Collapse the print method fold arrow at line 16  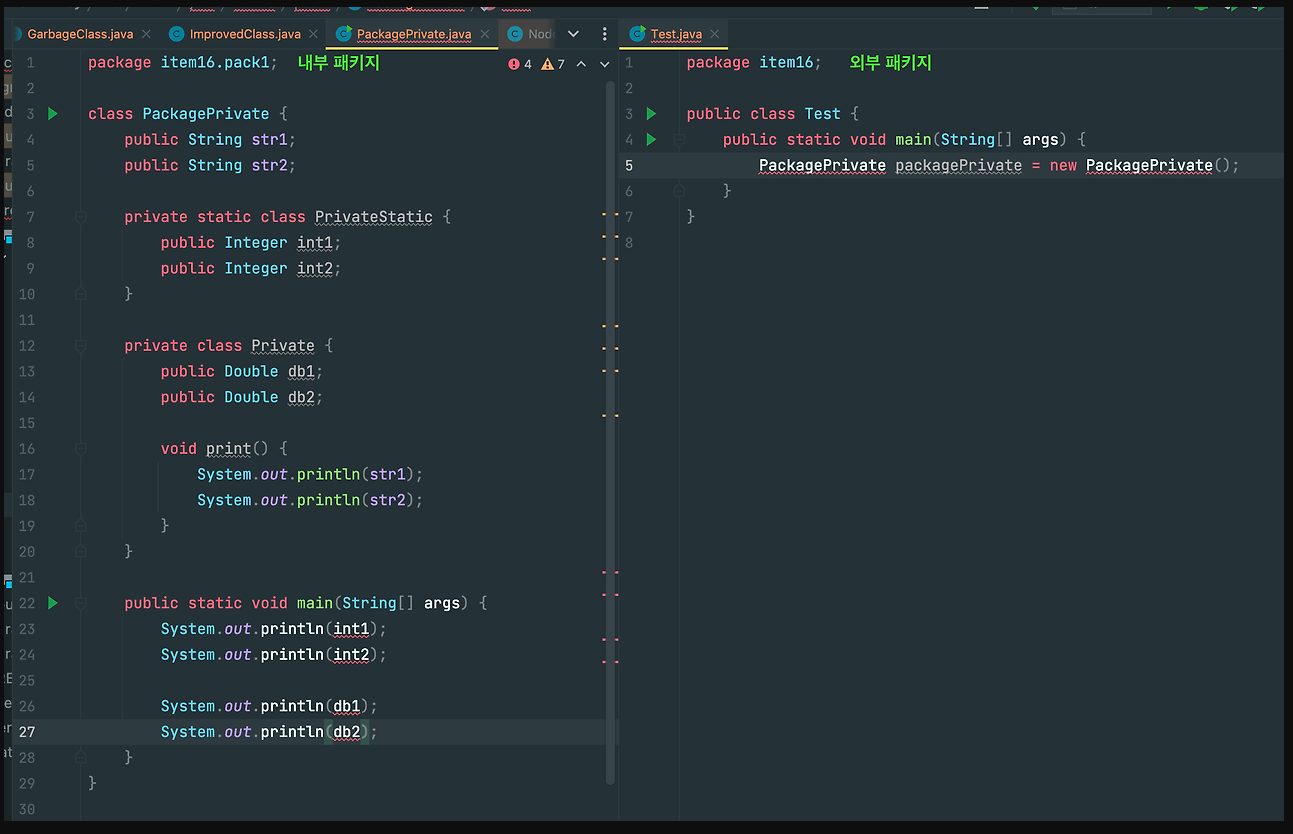click(81, 448)
